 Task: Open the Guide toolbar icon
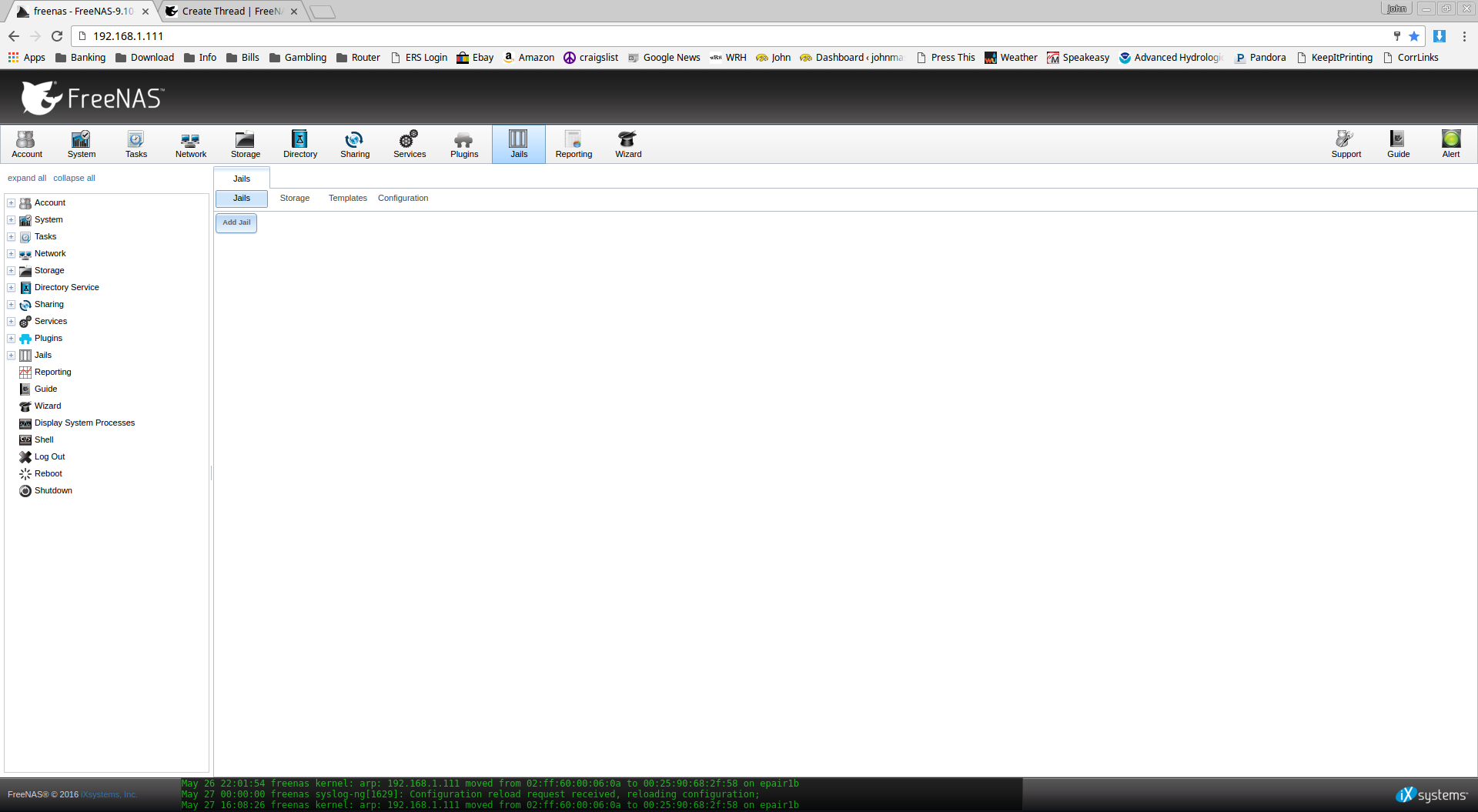pos(1398,144)
